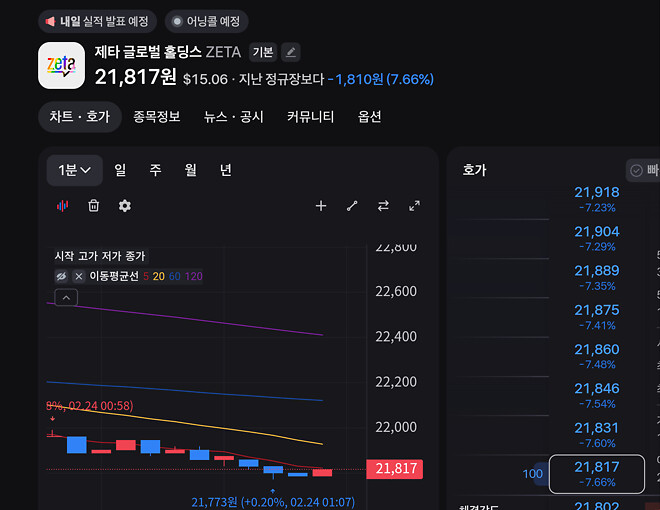This screenshot has width=660, height=510.
Task: Switch to the 차트 · 호가 tab
Action: 80,117
